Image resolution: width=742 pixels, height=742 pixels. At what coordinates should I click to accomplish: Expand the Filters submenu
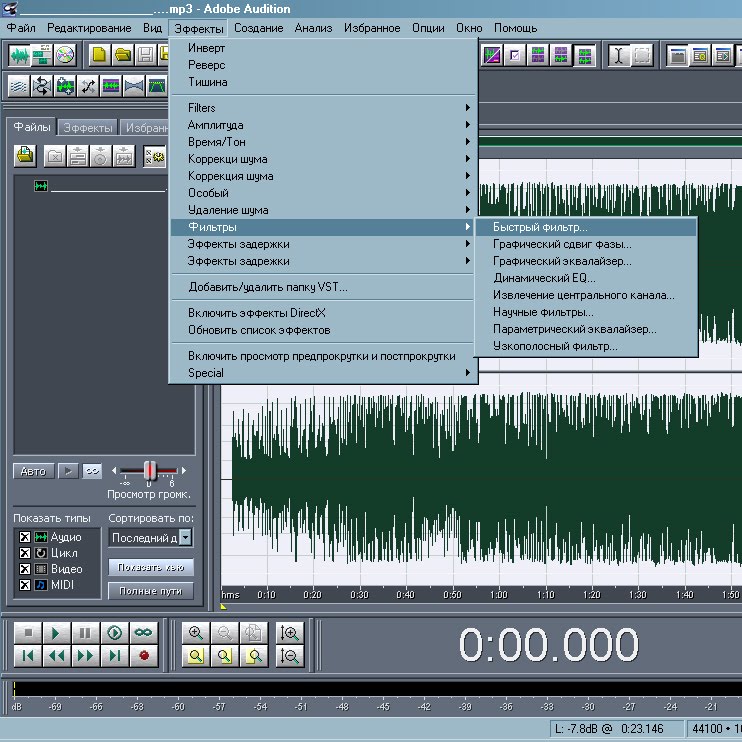click(323, 108)
